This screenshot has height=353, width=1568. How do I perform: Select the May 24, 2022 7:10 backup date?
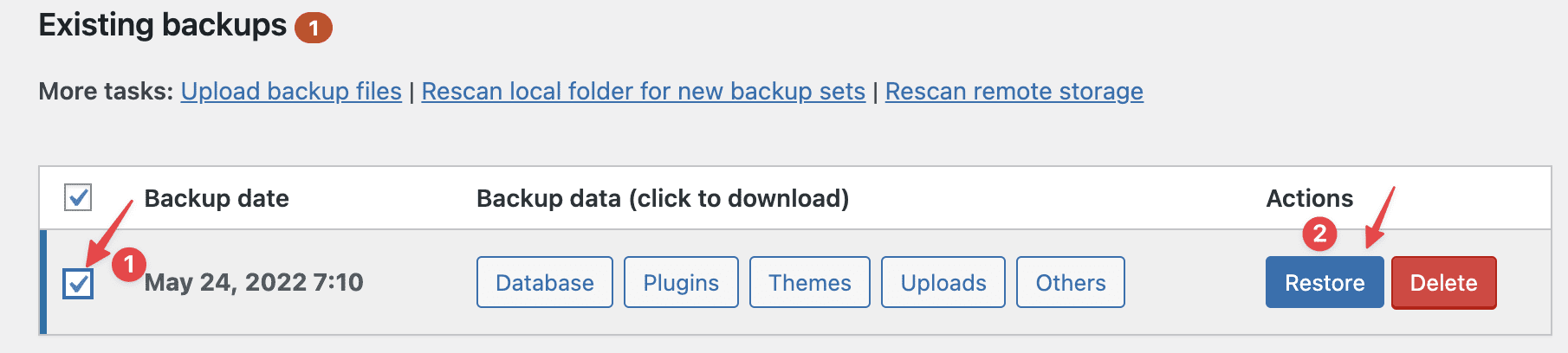pyautogui.click(x=254, y=282)
